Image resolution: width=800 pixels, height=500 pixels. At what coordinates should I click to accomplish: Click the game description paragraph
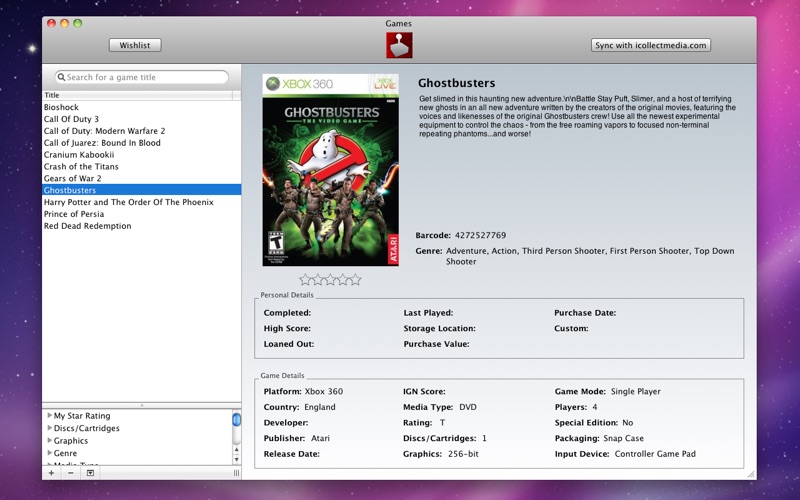point(578,116)
